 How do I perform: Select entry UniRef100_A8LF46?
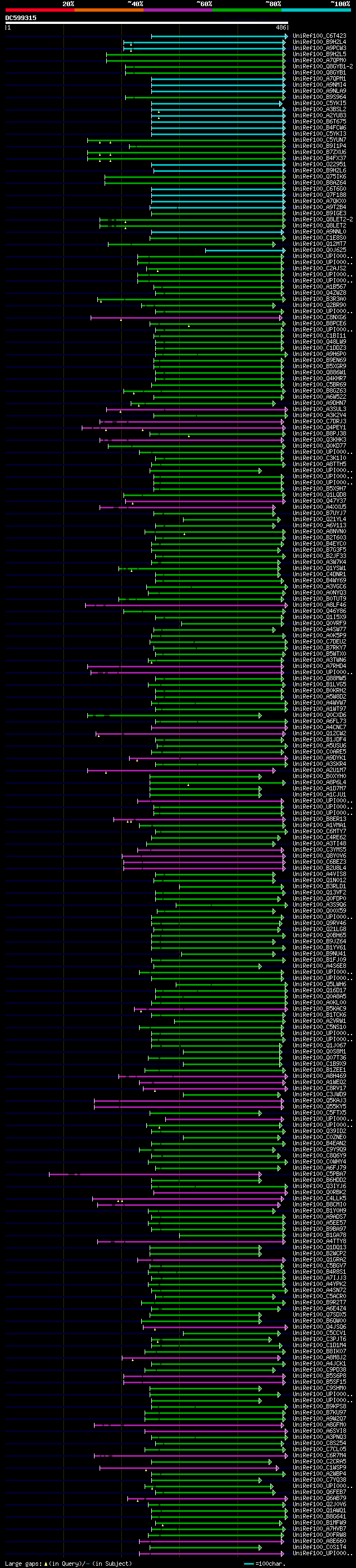pyautogui.click(x=319, y=605)
